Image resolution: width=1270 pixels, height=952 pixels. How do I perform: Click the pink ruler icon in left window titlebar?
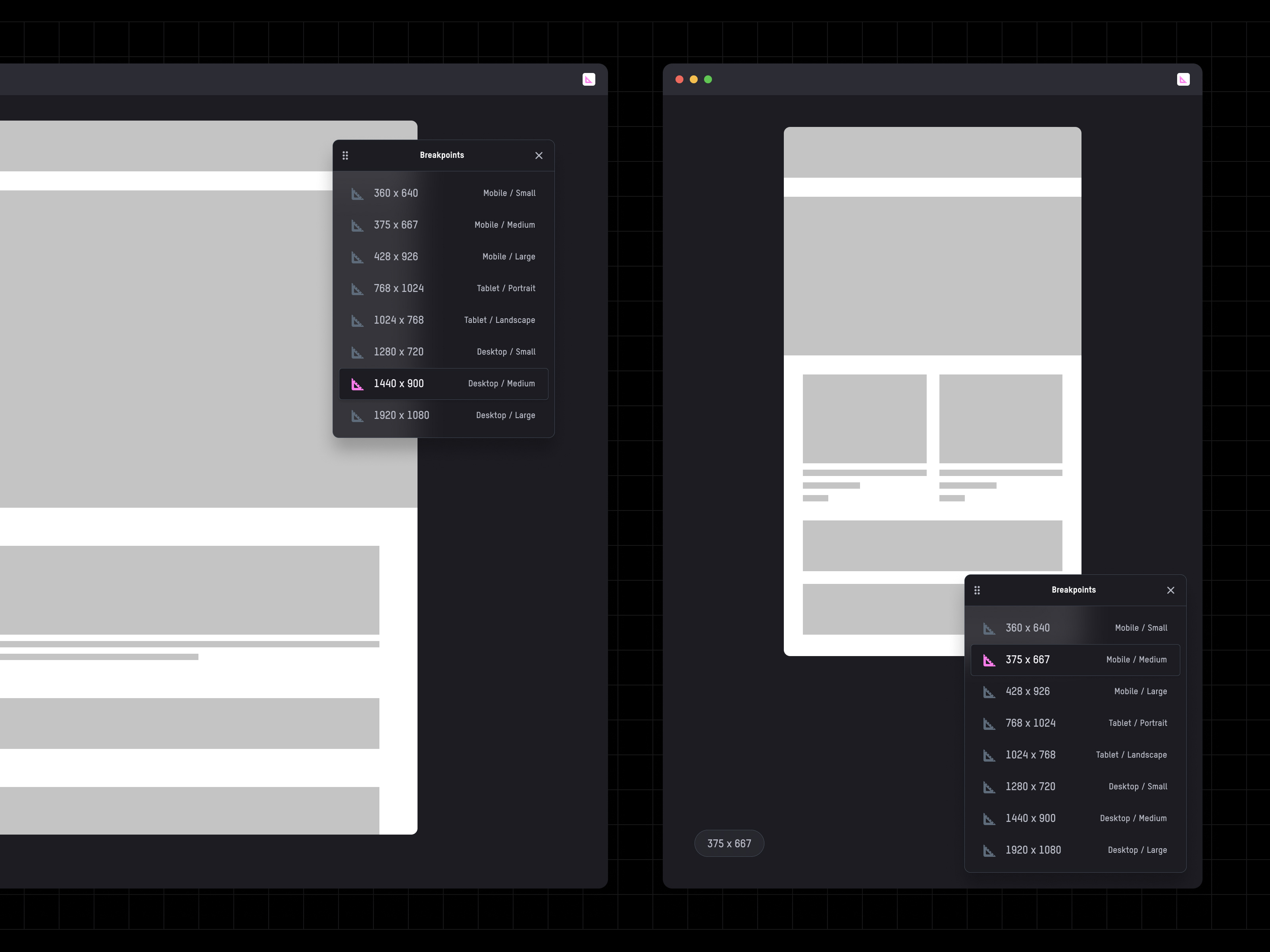pos(589,79)
